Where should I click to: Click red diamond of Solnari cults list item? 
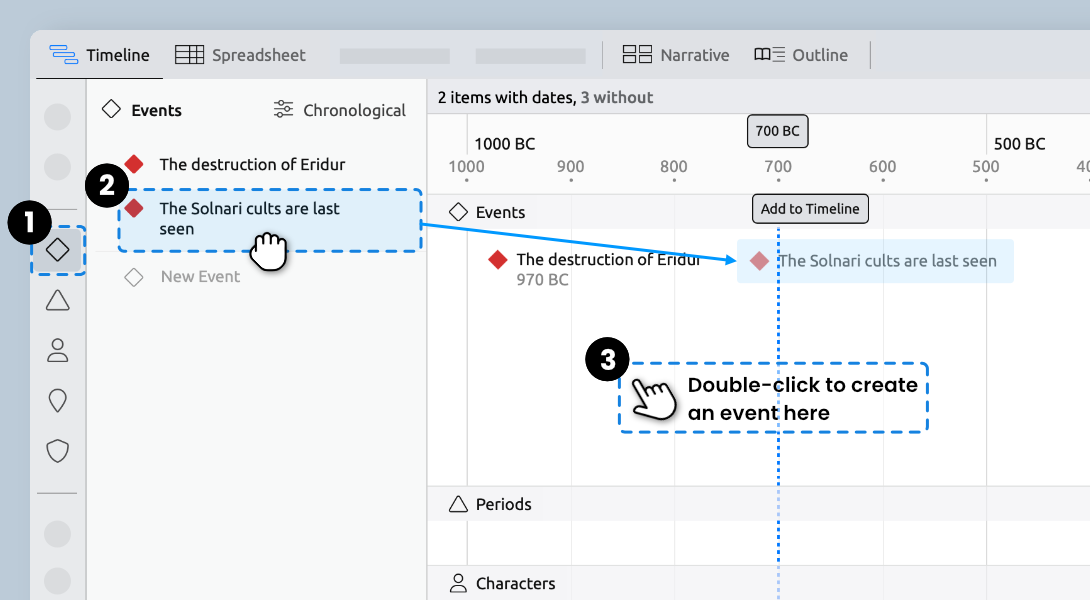(x=134, y=208)
